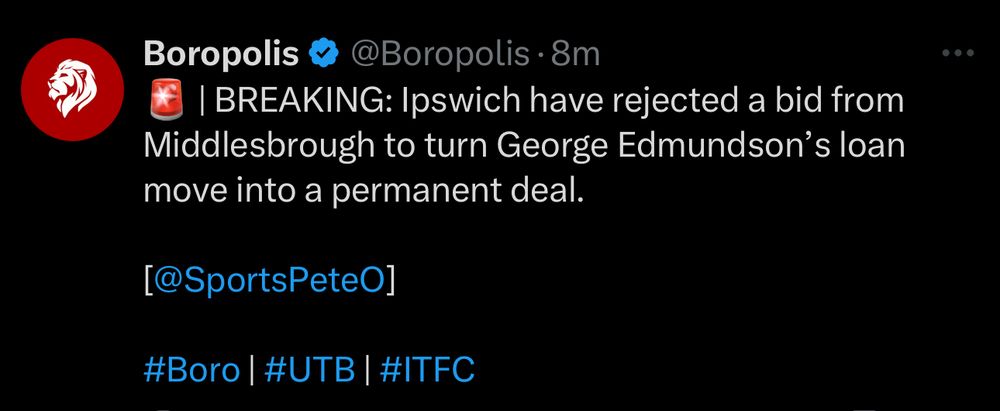Click the word BREAKING in the tweet
The image size is (1000, 411).
pyautogui.click(x=304, y=103)
